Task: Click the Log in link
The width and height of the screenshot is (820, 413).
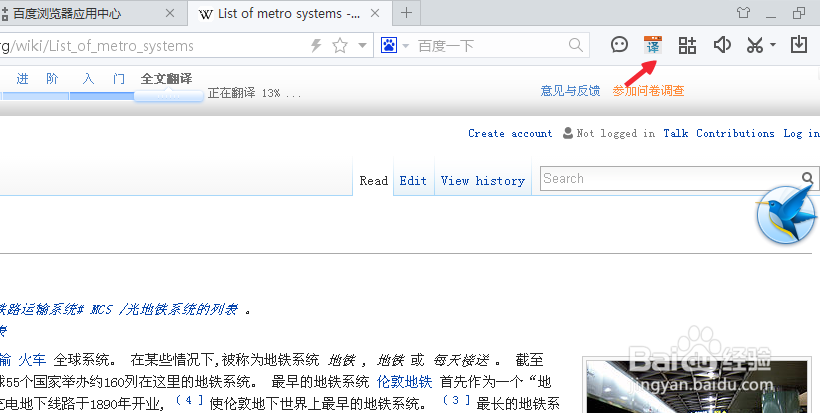Action: (x=801, y=133)
